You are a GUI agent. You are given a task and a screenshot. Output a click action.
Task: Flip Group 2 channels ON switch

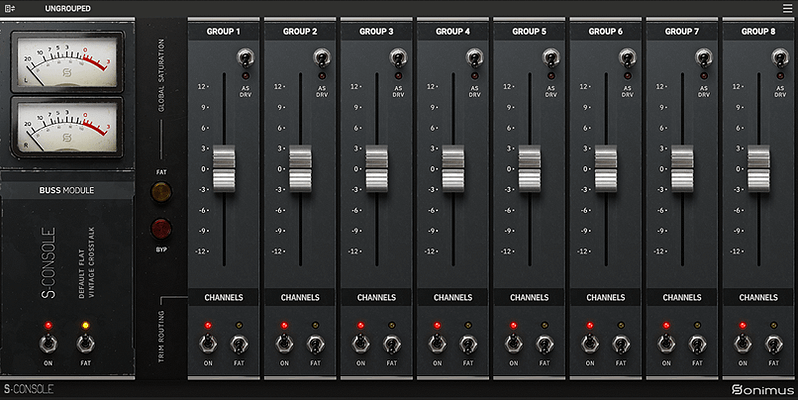click(x=284, y=344)
